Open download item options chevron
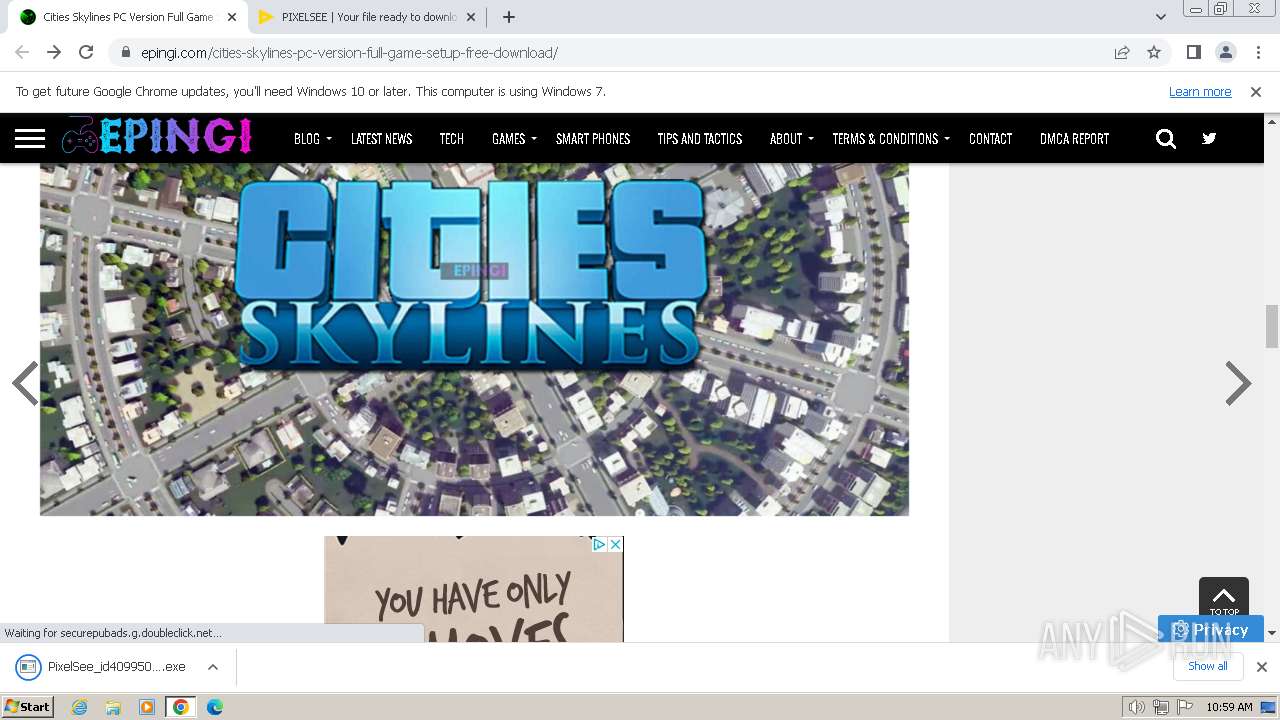Viewport: 1280px width, 720px height. 212,666
